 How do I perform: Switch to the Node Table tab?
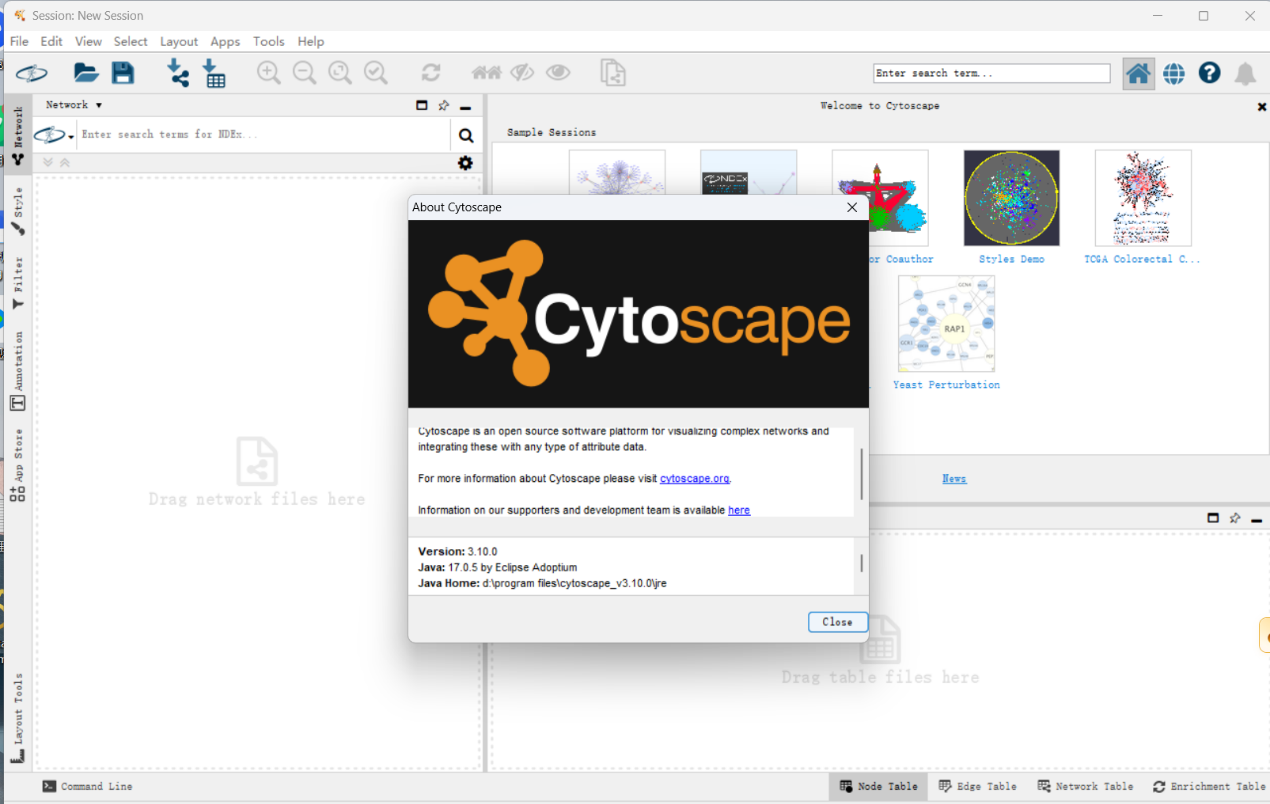click(878, 787)
